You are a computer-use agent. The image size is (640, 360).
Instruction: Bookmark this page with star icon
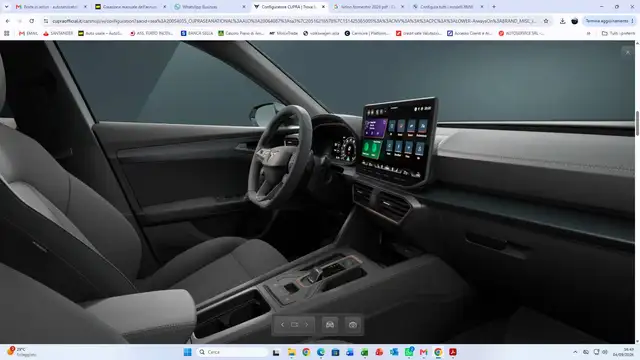click(546, 21)
